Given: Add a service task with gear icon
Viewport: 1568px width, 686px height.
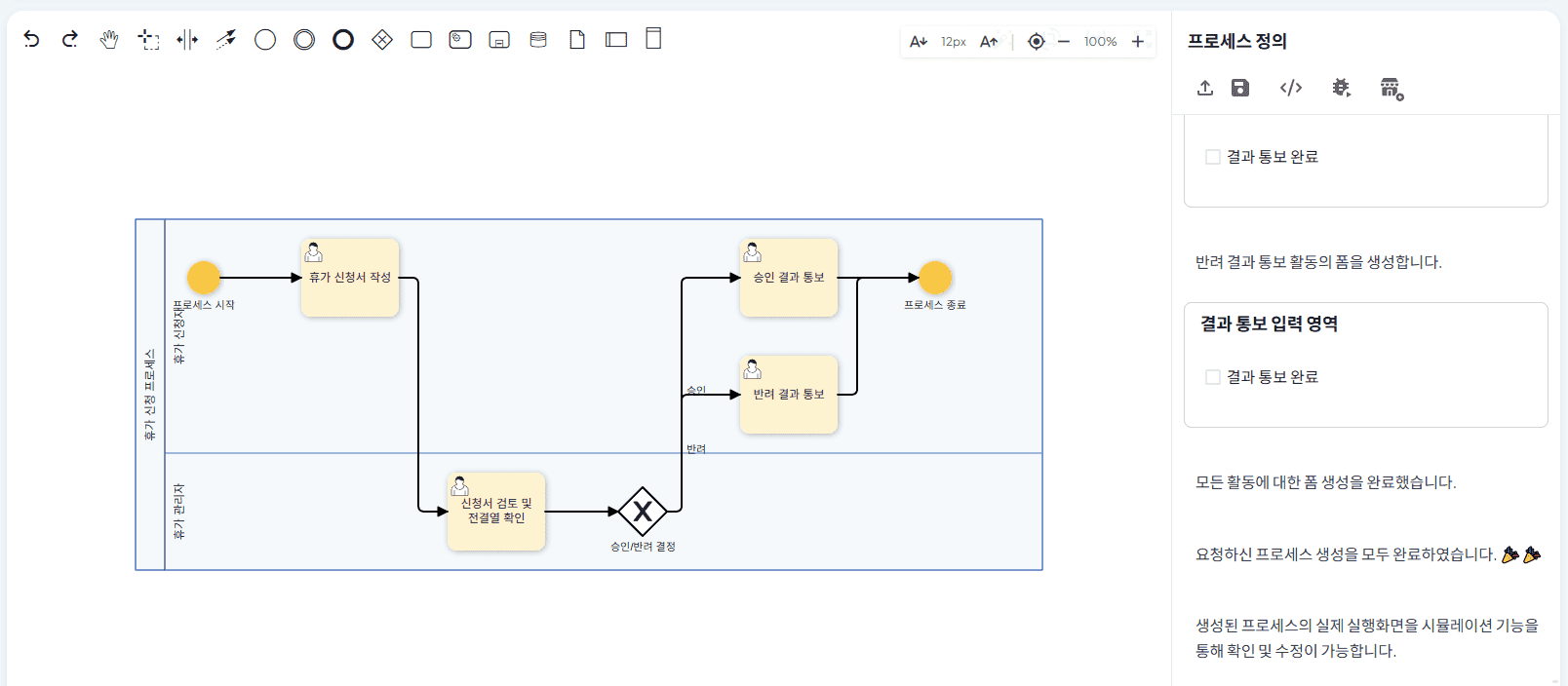Looking at the screenshot, I should click(460, 39).
